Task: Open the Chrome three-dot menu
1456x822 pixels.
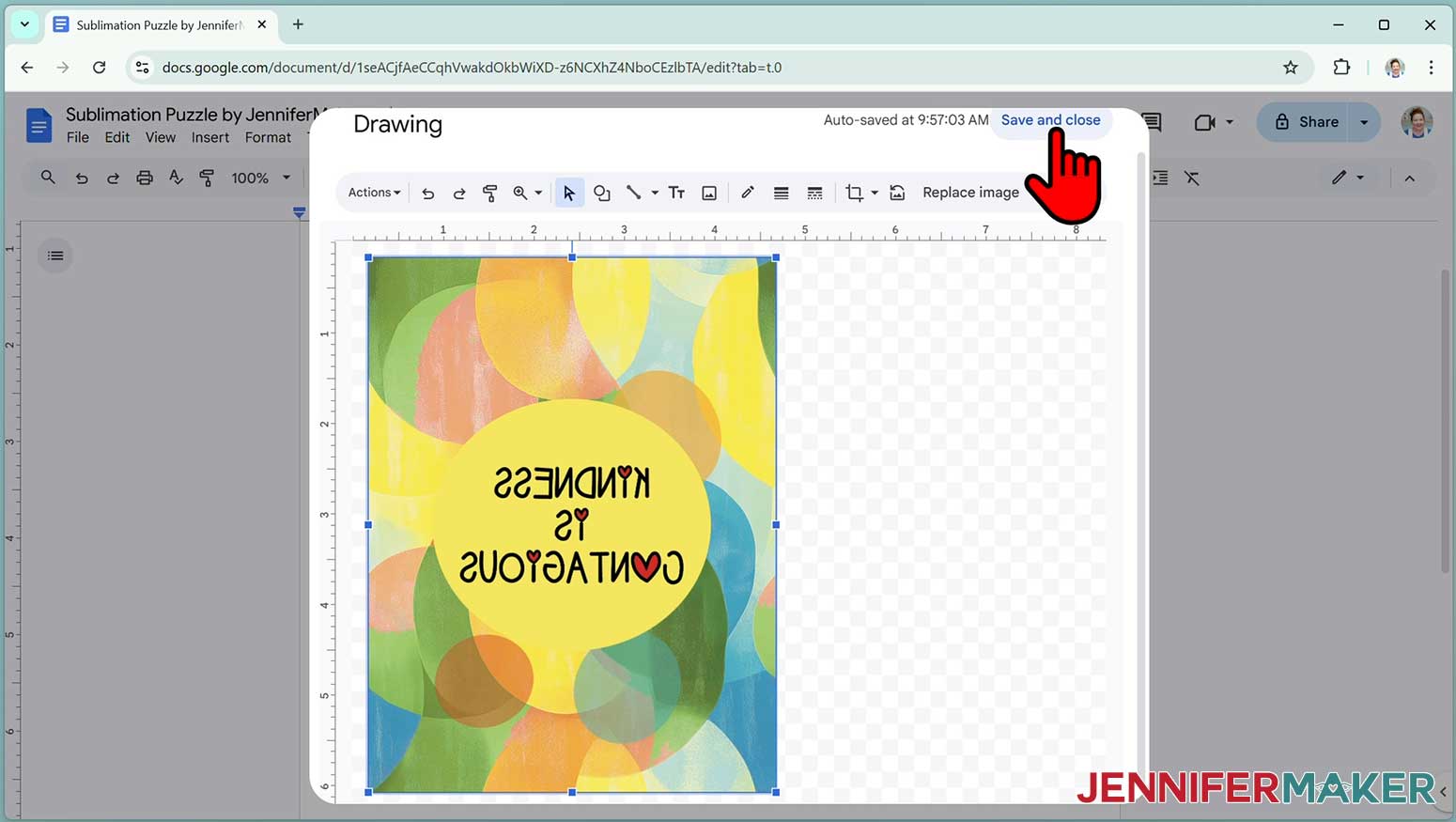Action: pos(1431,67)
